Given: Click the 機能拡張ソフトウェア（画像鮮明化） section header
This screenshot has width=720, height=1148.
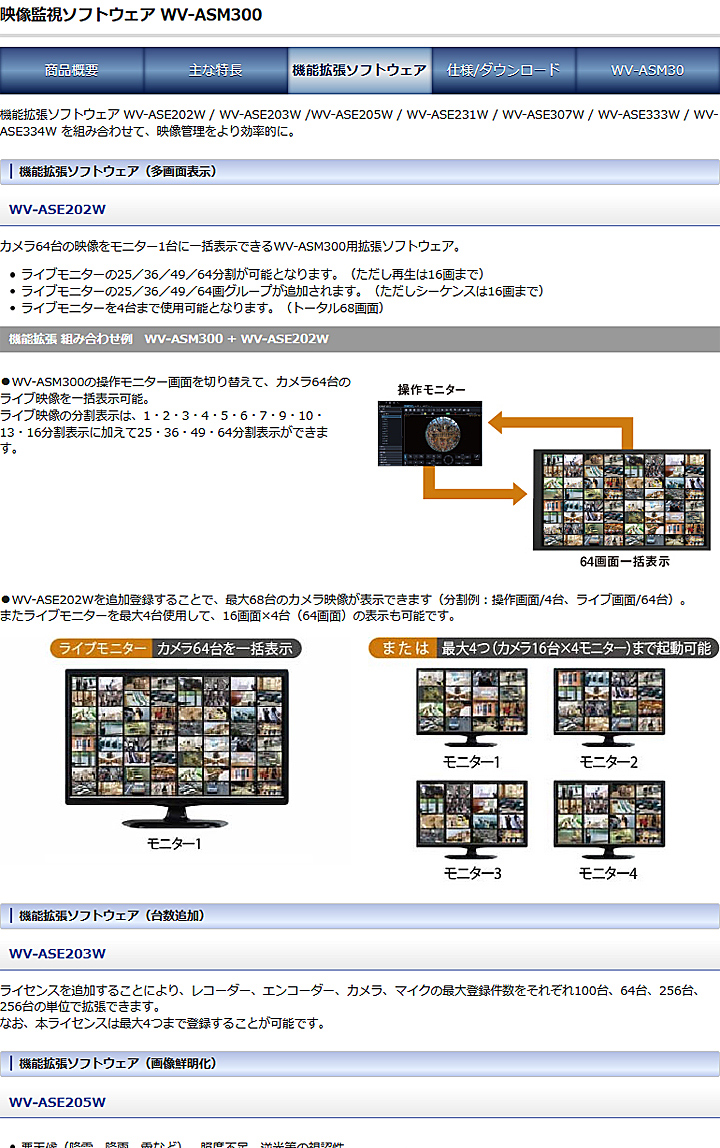Looking at the screenshot, I should pos(360,1064).
